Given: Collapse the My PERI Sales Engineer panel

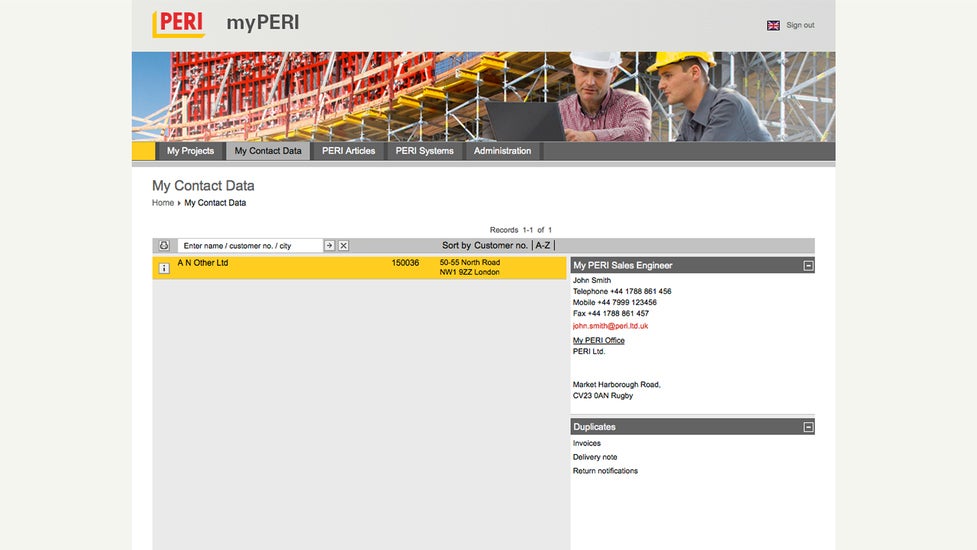Looking at the screenshot, I should [808, 265].
